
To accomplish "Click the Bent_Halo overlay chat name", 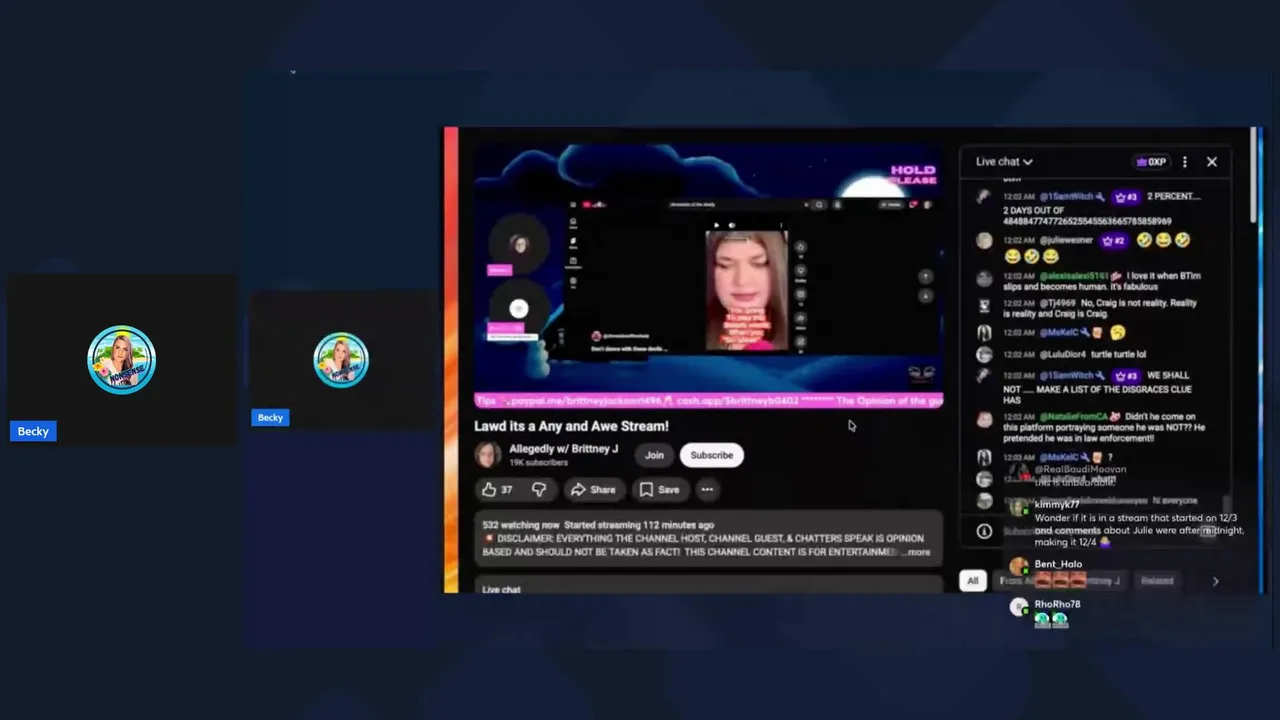I will click(1058, 564).
